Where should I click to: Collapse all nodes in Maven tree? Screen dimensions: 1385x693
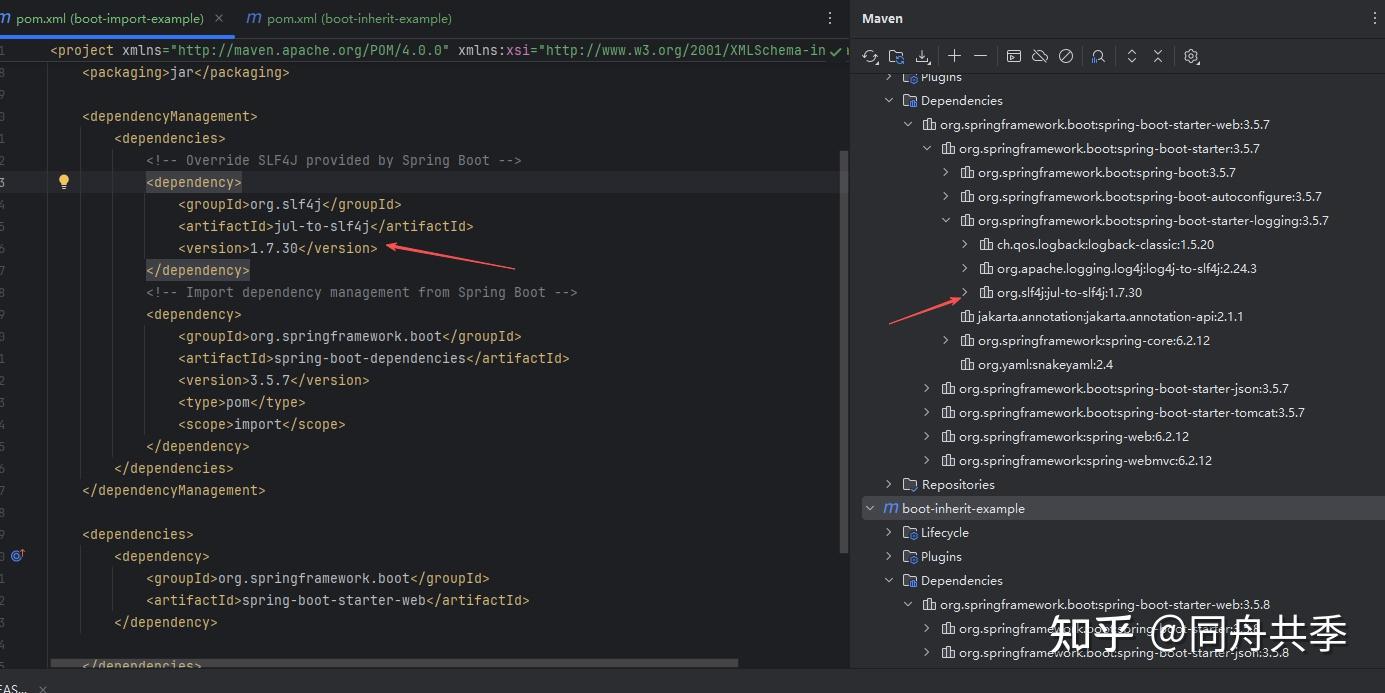pos(1157,56)
